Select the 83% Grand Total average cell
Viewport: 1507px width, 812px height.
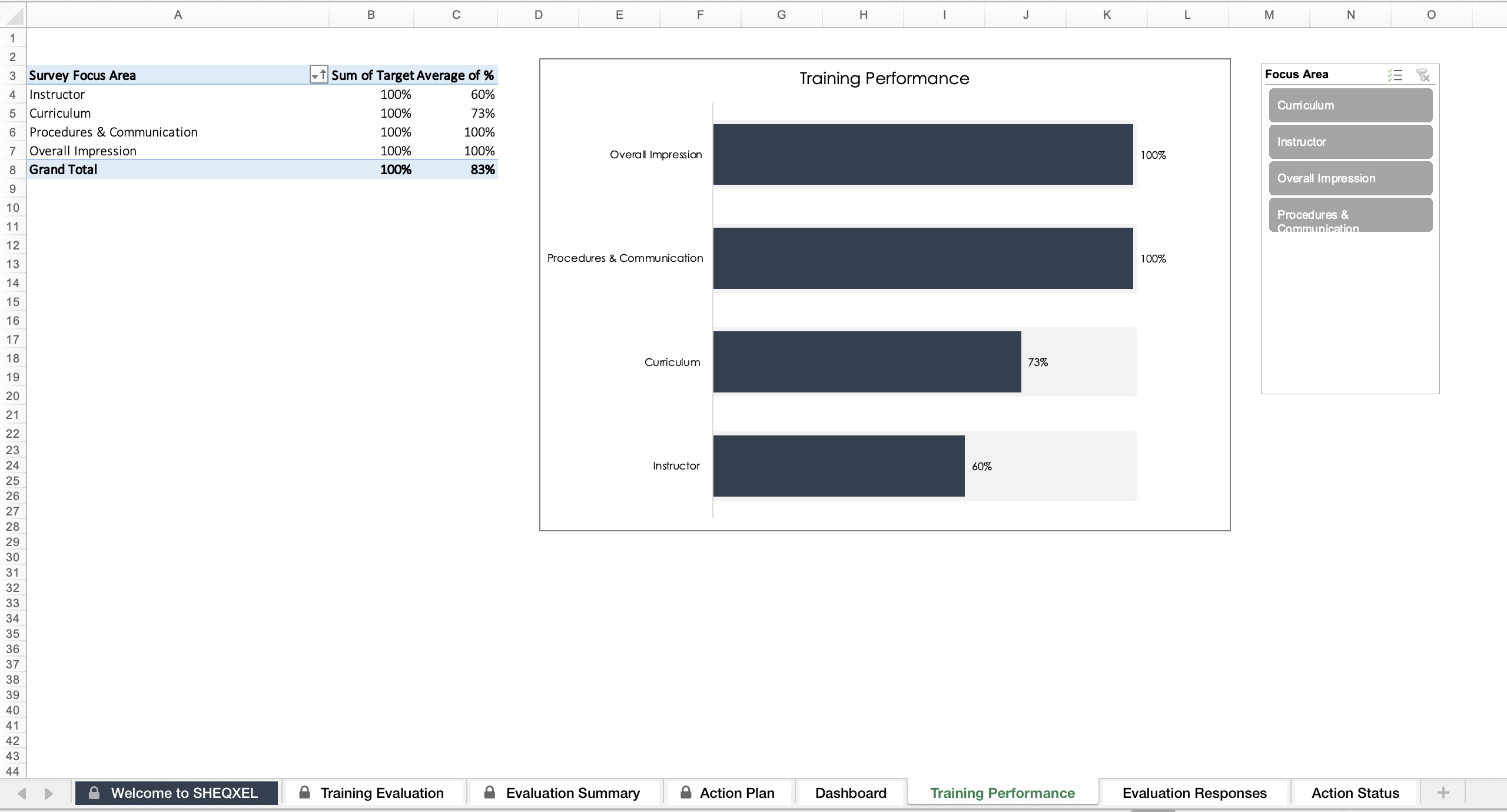[x=456, y=169]
